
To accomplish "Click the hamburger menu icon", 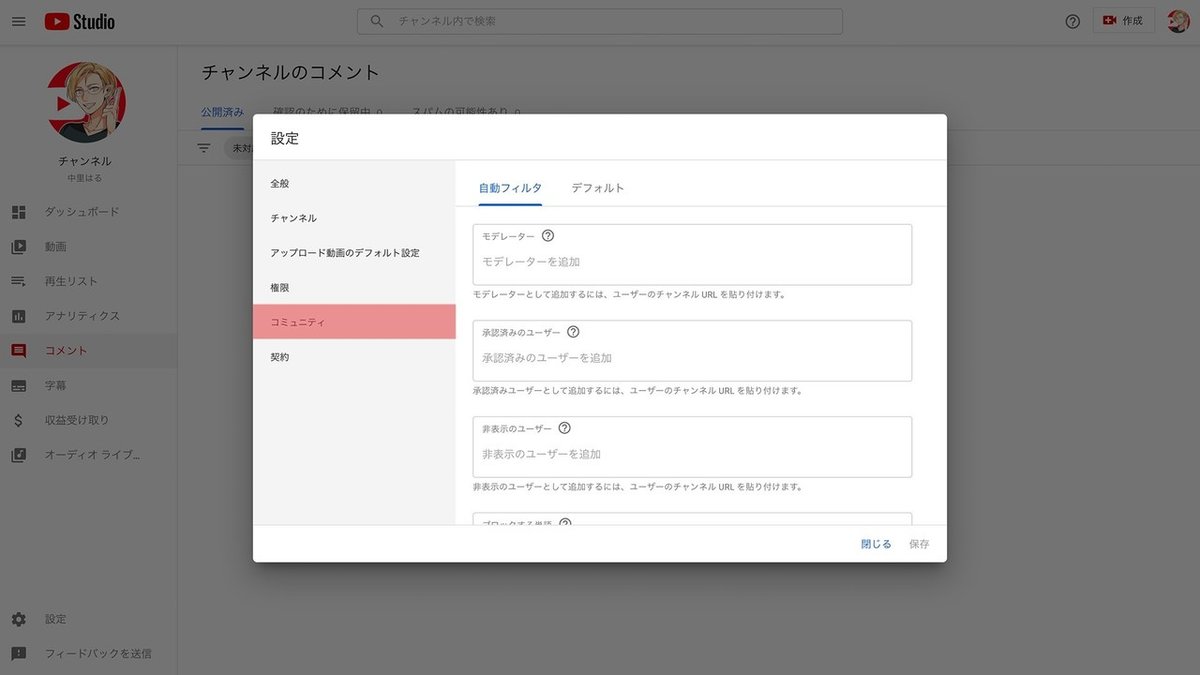I will pyautogui.click(x=18, y=21).
